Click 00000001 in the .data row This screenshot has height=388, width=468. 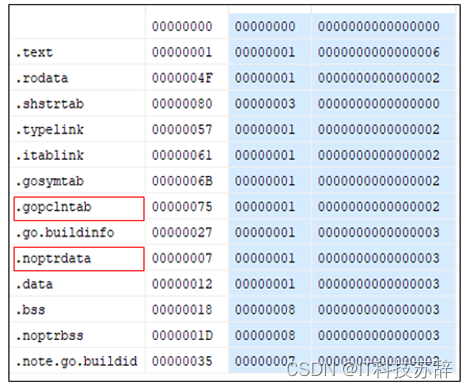[x=265, y=284]
